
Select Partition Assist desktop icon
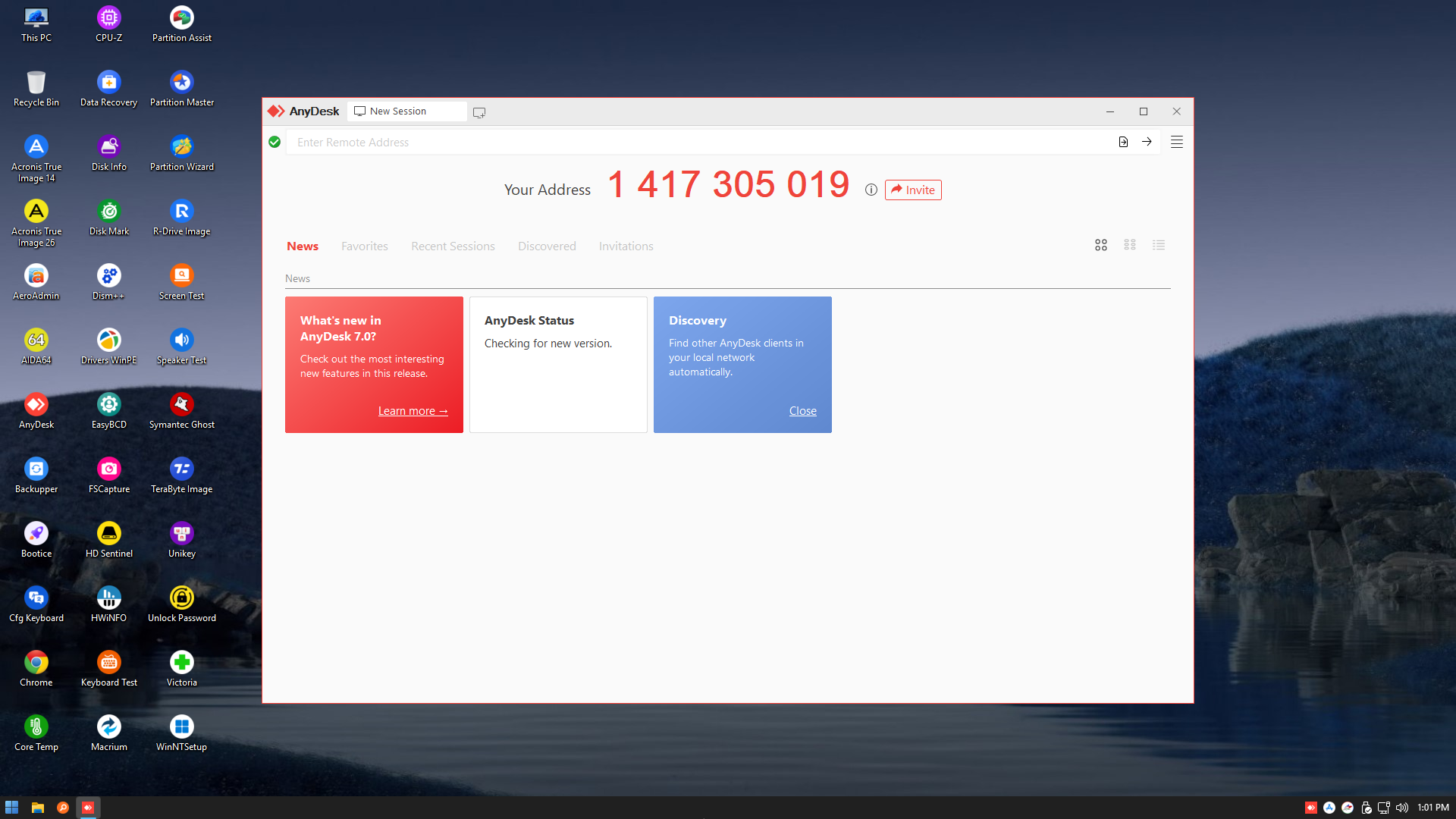pyautogui.click(x=182, y=24)
